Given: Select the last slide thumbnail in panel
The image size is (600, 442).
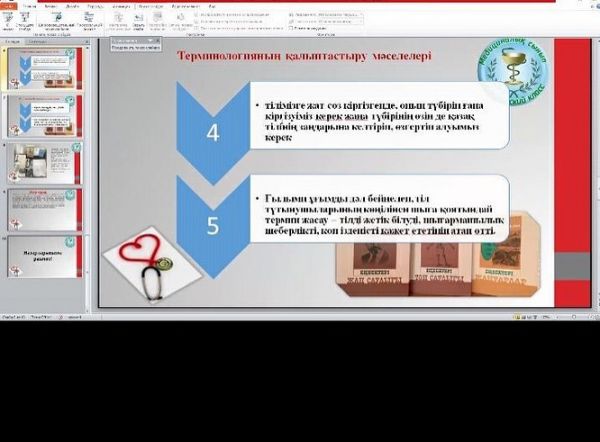Looking at the screenshot, I should coord(45,257).
